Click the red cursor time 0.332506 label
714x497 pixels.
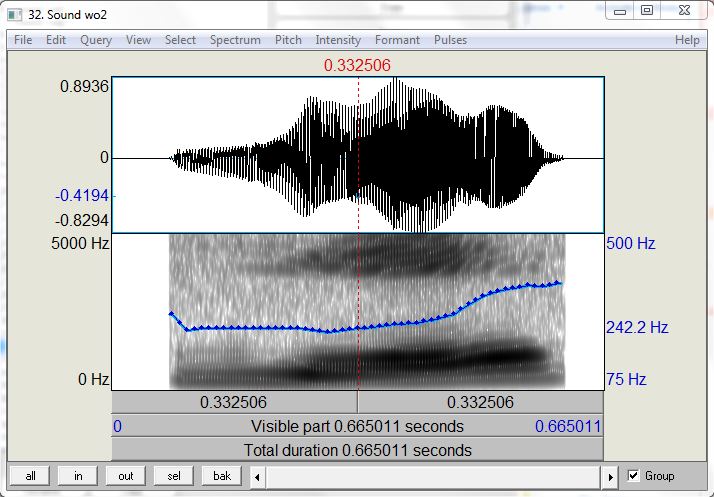[x=357, y=65]
